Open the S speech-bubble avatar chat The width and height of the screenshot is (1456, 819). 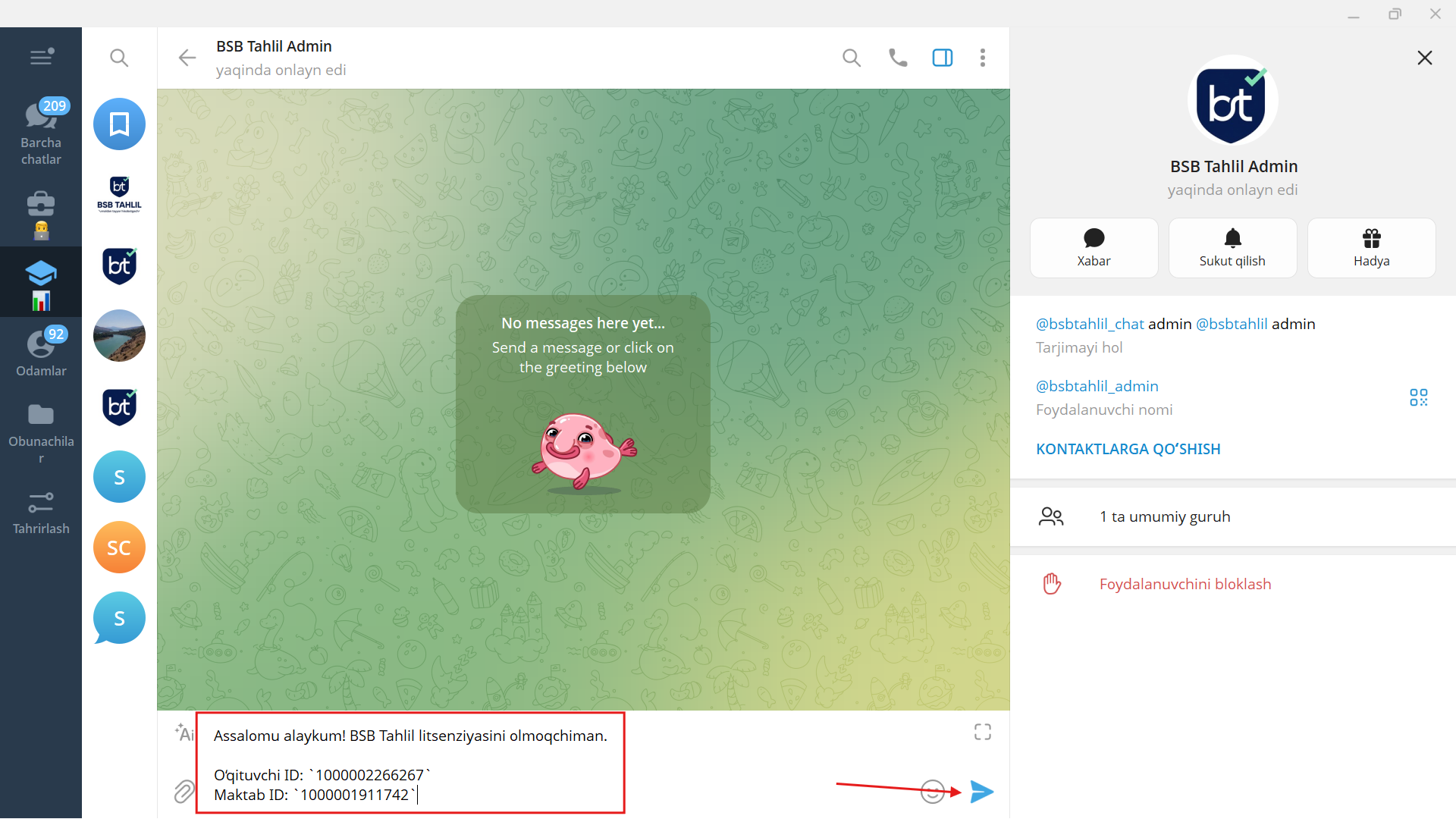tap(119, 618)
